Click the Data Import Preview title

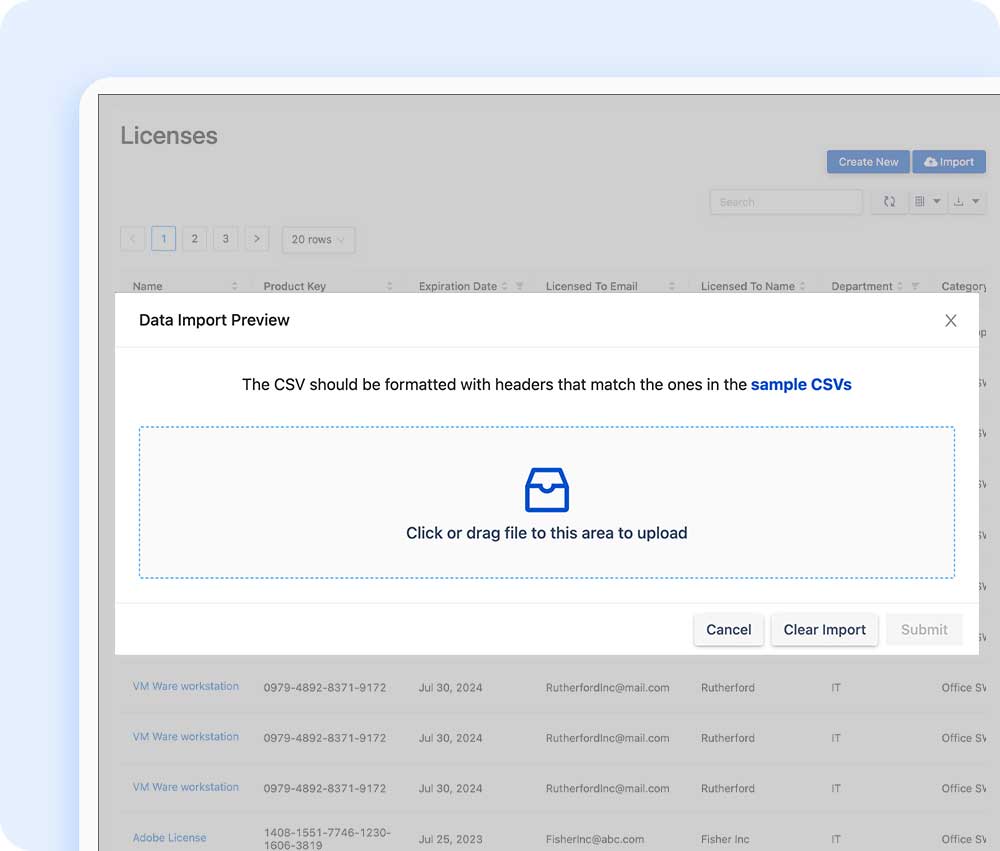214,320
